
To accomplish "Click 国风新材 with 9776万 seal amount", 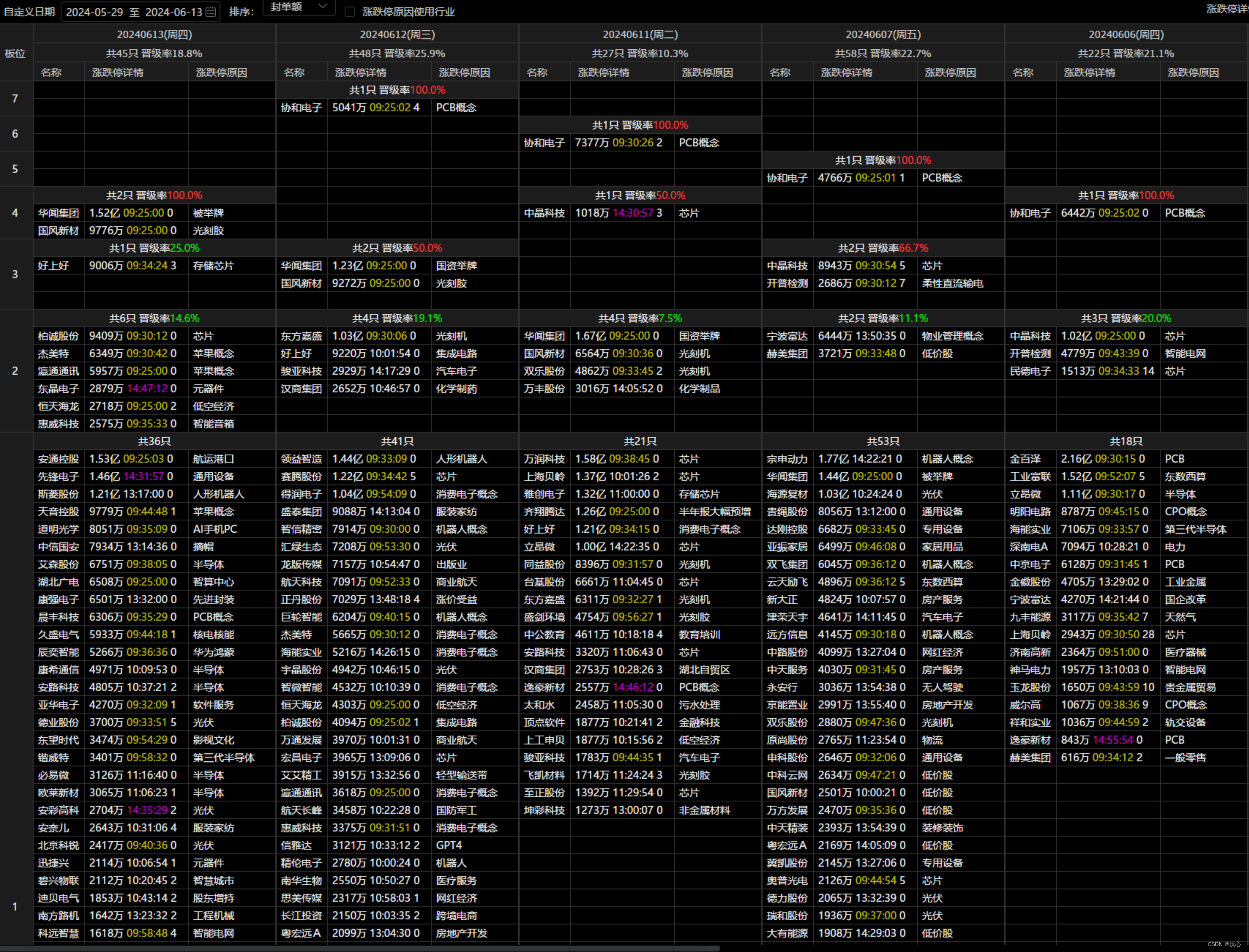I will click(59, 231).
